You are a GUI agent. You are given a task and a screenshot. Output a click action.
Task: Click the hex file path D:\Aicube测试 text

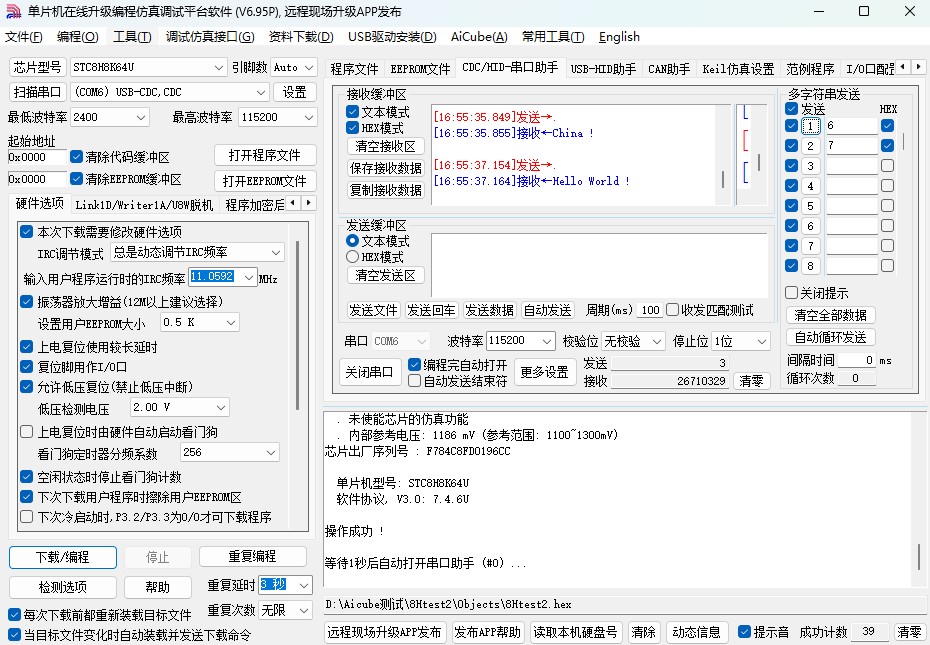click(x=448, y=604)
